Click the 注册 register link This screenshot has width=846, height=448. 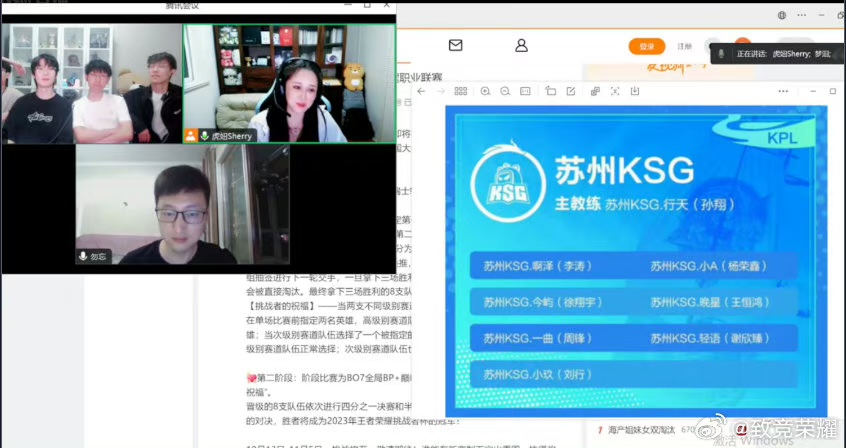[x=684, y=46]
